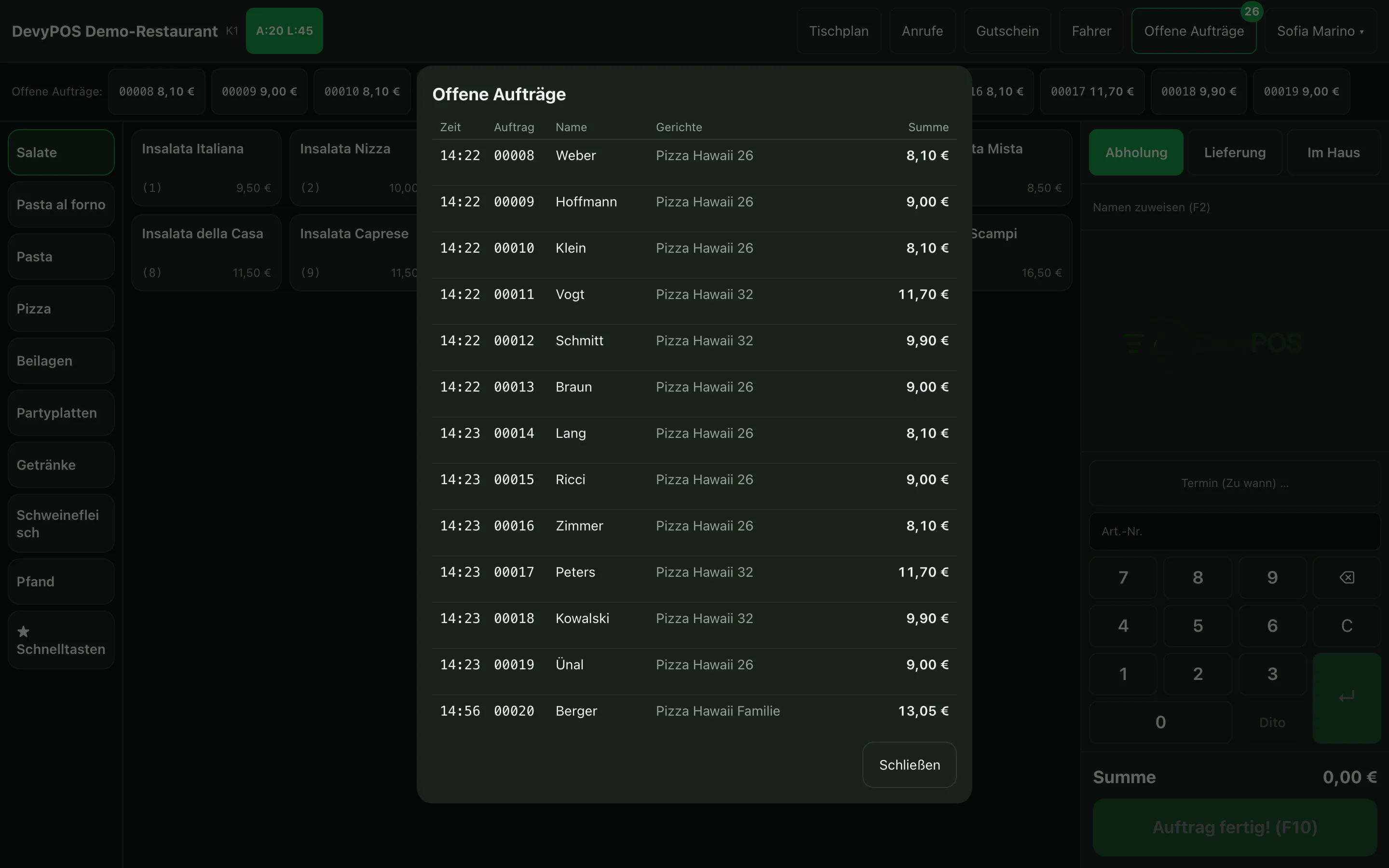This screenshot has width=1389, height=868.
Task: Select the Im Haus order type
Action: pos(1334,153)
